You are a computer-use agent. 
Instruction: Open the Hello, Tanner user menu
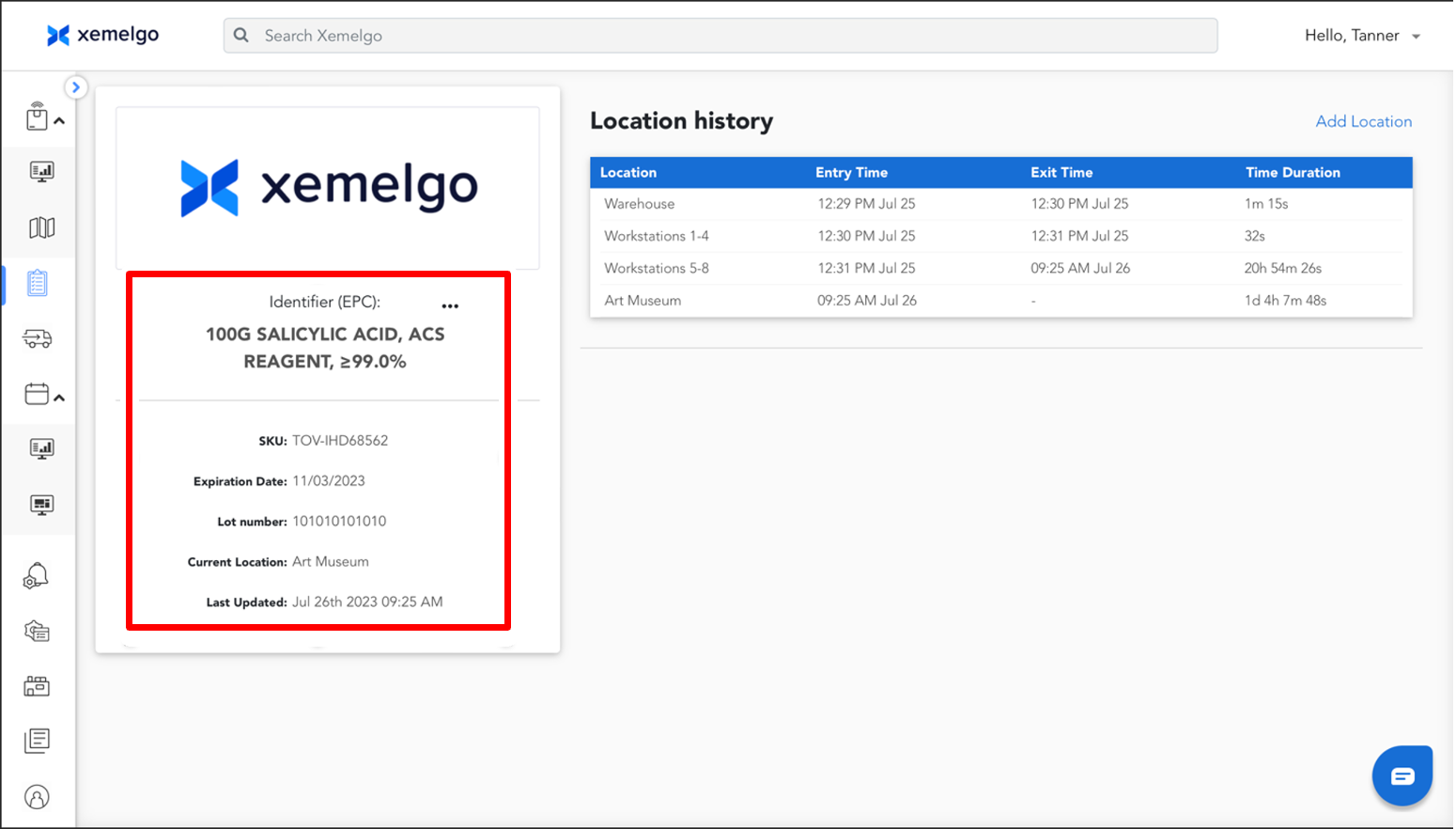click(1362, 36)
